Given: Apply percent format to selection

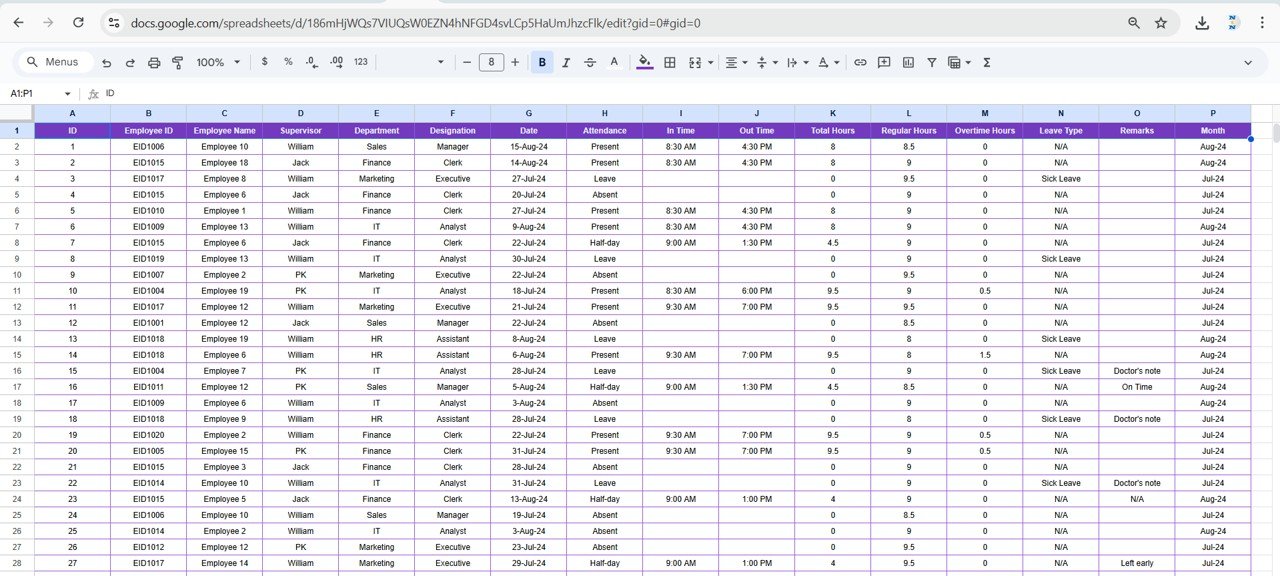Looking at the screenshot, I should [288, 62].
